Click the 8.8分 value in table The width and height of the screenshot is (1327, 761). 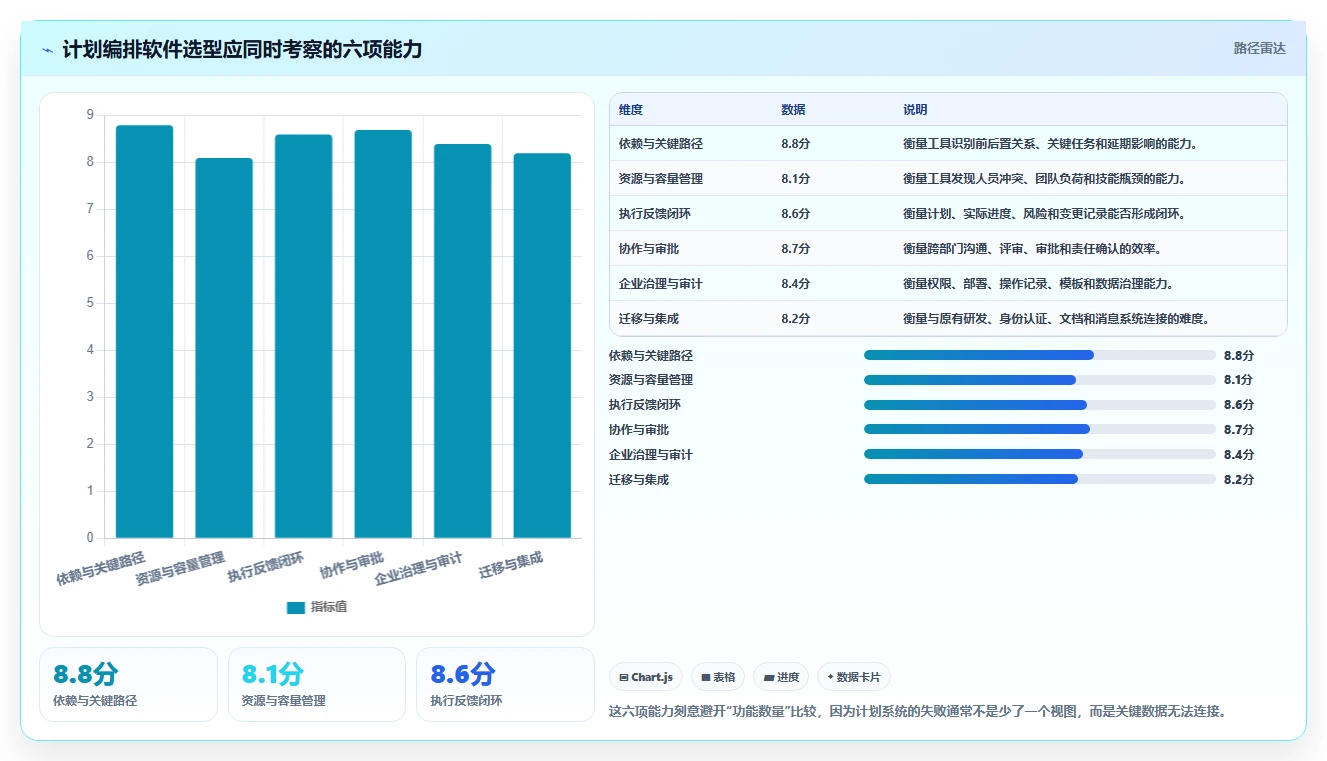click(x=796, y=144)
